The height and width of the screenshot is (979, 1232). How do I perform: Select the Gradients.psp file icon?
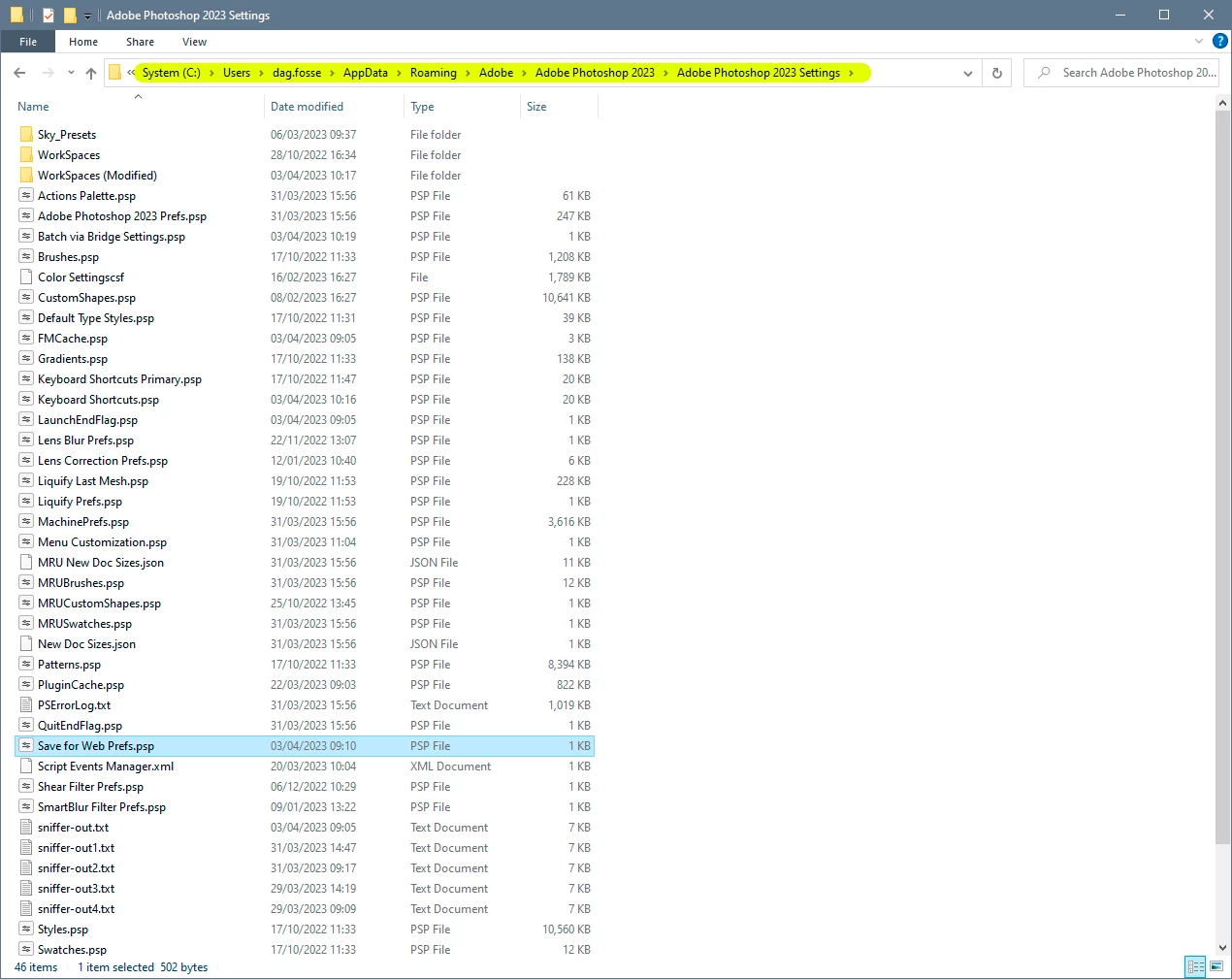[x=26, y=358]
